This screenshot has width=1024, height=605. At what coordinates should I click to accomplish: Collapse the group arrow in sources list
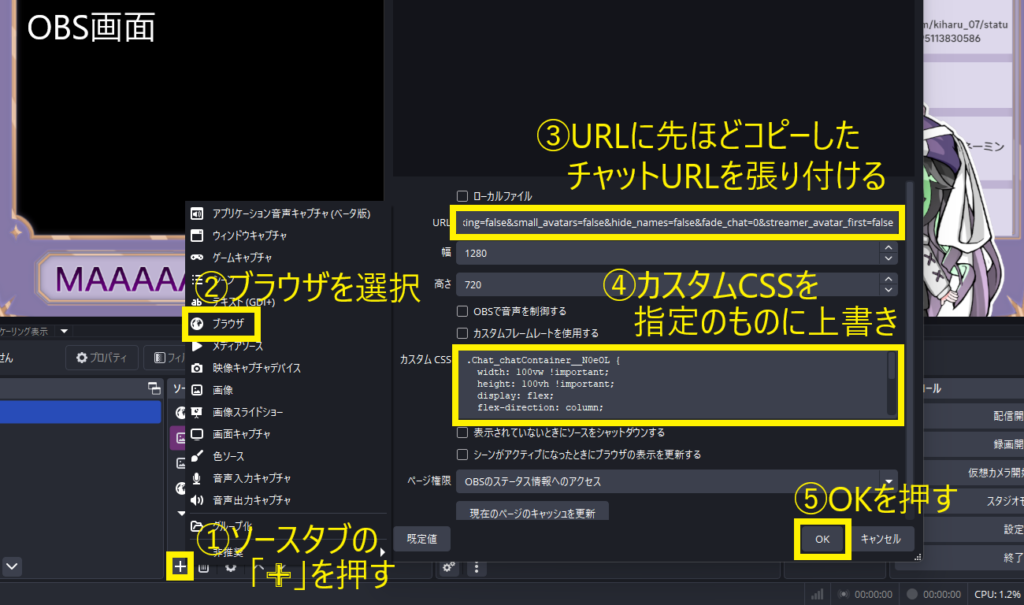(182, 514)
